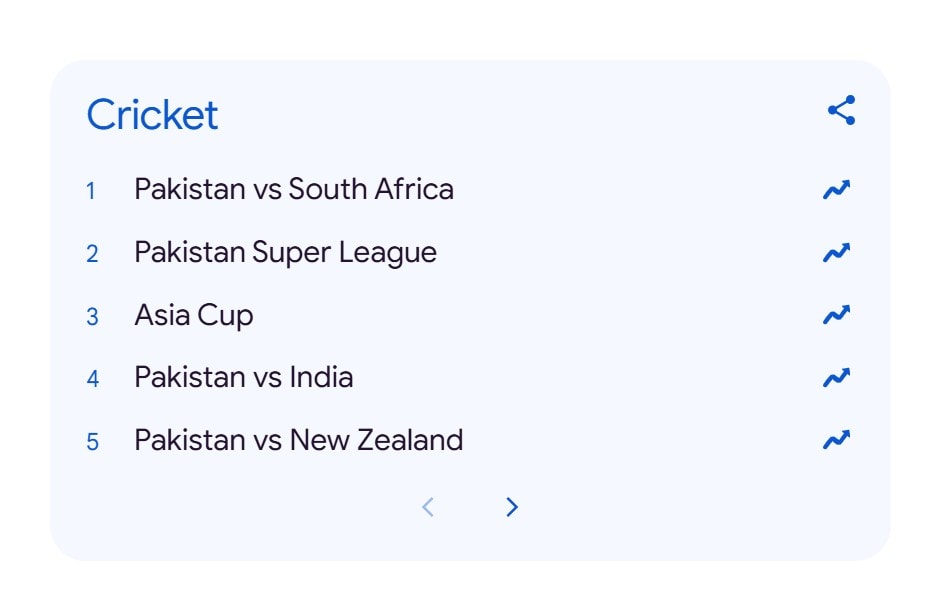The height and width of the screenshot is (601, 933).
Task: Select the Pakistan Super League entry
Action: click(x=285, y=252)
